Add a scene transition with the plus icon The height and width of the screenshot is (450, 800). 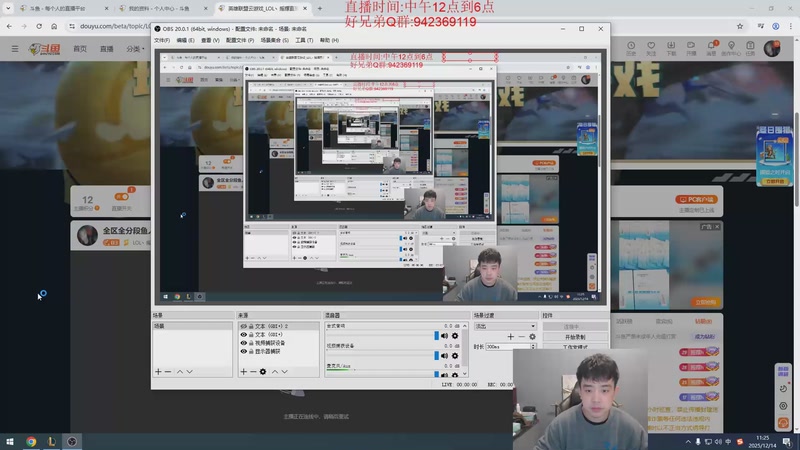(x=511, y=337)
